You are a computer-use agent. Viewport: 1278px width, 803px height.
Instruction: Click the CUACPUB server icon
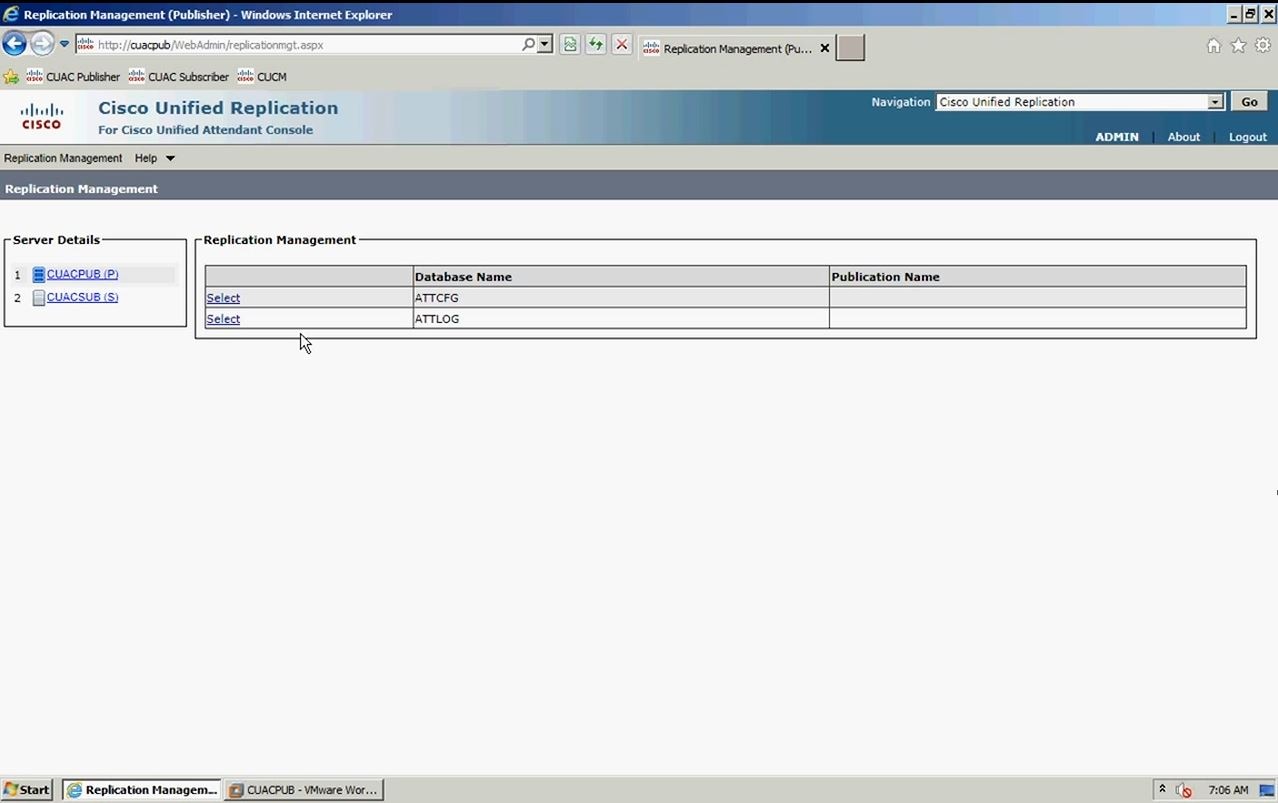(x=39, y=275)
